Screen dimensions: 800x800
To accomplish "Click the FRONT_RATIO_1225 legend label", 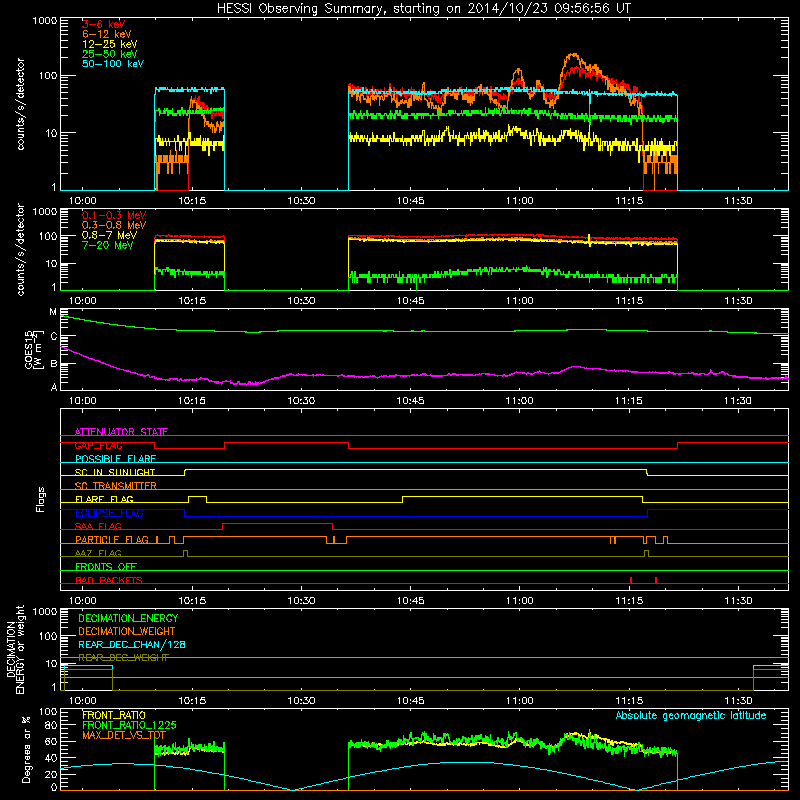I will 129,725.
